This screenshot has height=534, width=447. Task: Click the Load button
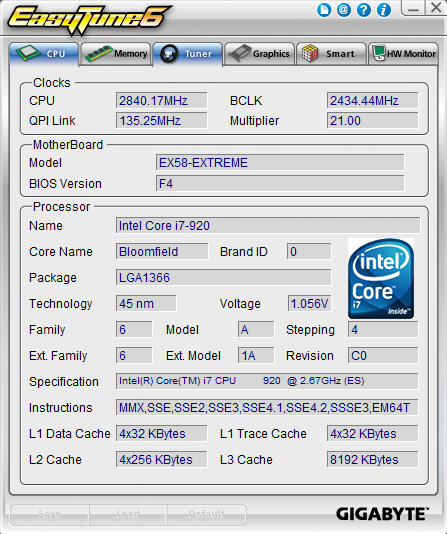click(x=128, y=515)
